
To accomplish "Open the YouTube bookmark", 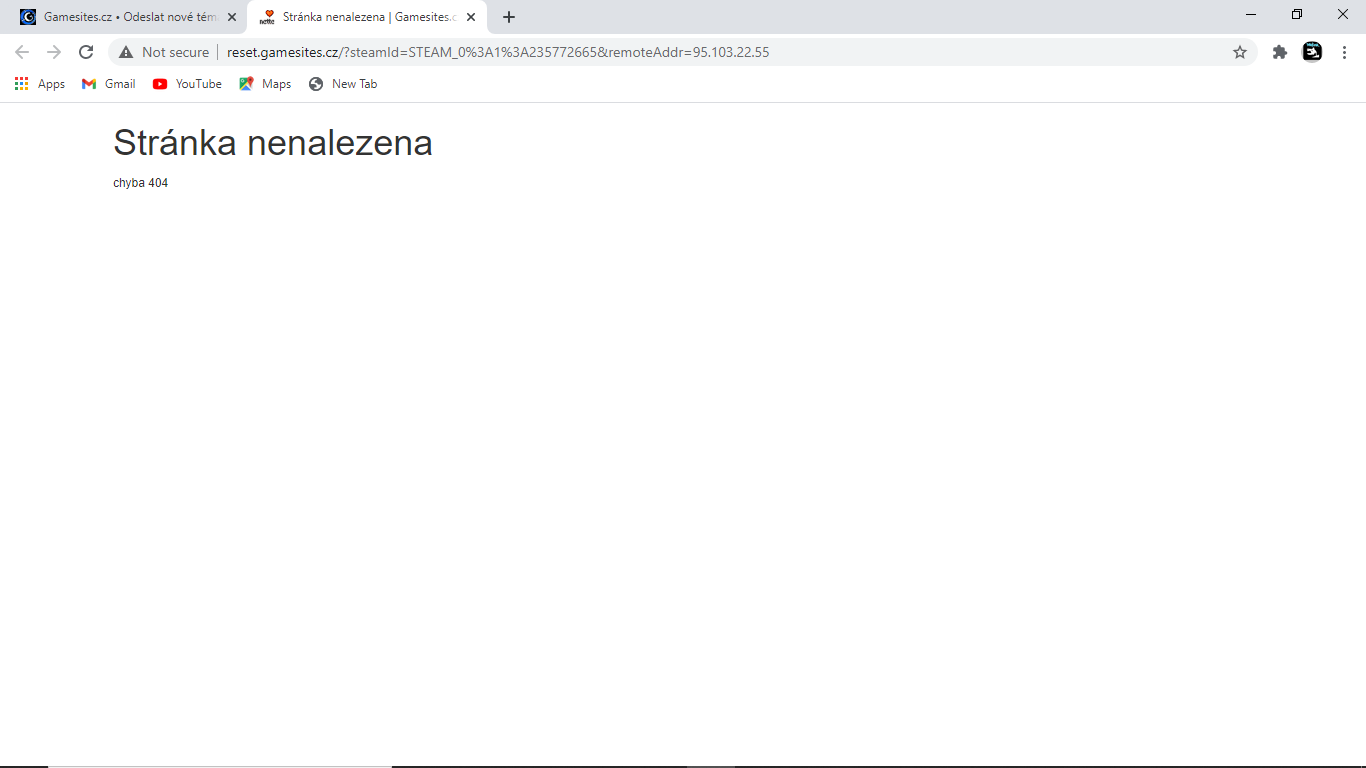I will pyautogui.click(x=187, y=84).
